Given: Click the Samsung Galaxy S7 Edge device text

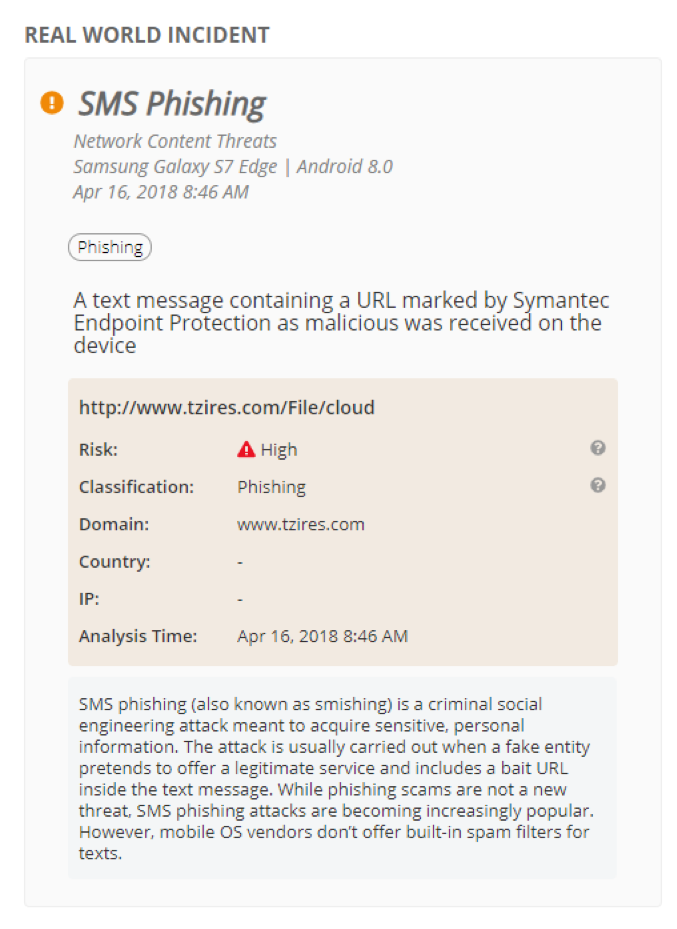Looking at the screenshot, I should 175,166.
